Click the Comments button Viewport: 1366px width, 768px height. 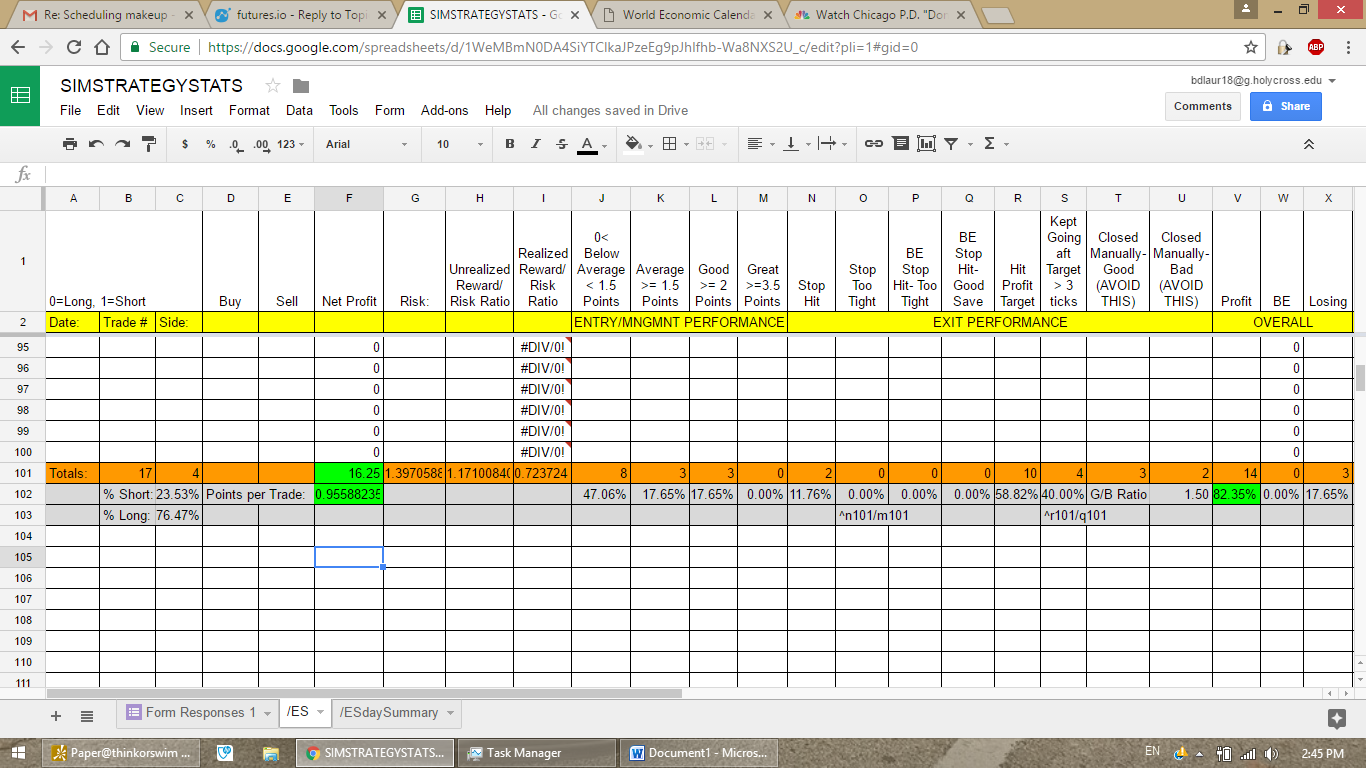[x=1202, y=106]
